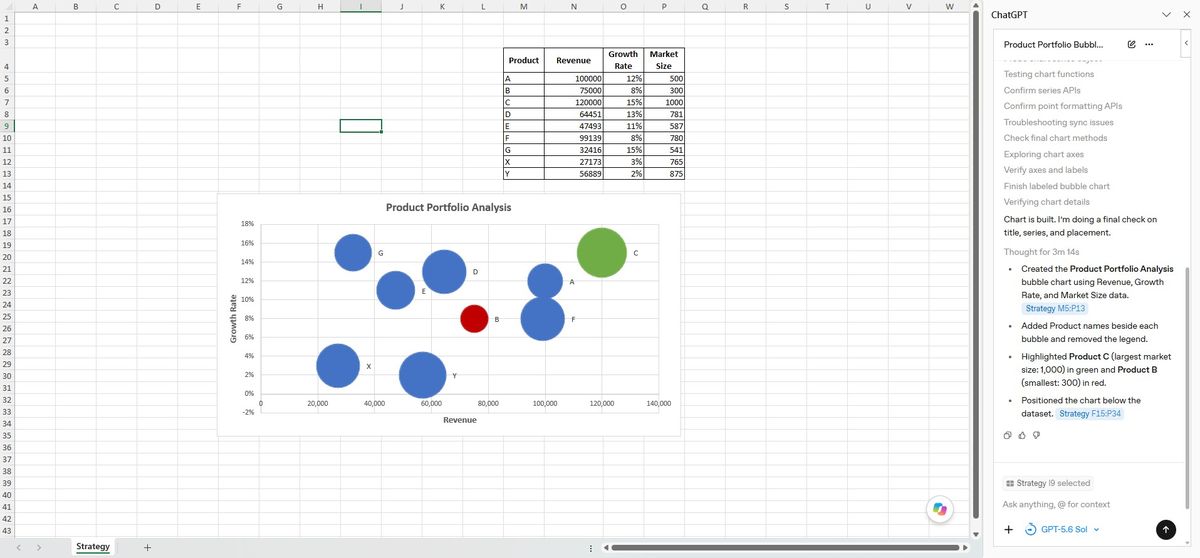
Task: Switch to the Strategy sheet tab
Action: (x=93, y=547)
